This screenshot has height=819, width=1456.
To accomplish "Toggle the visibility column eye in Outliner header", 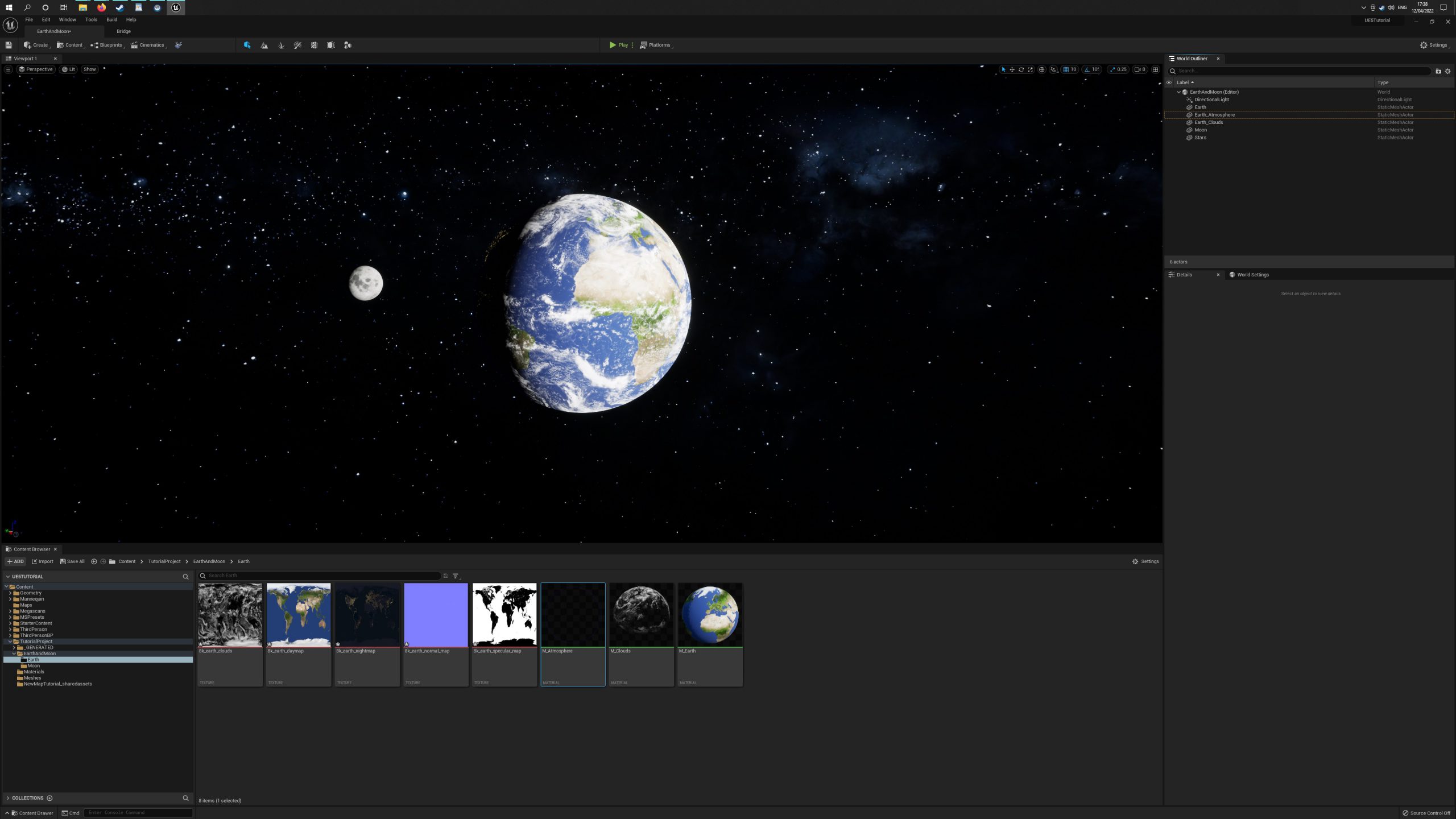I will pyautogui.click(x=1169, y=82).
